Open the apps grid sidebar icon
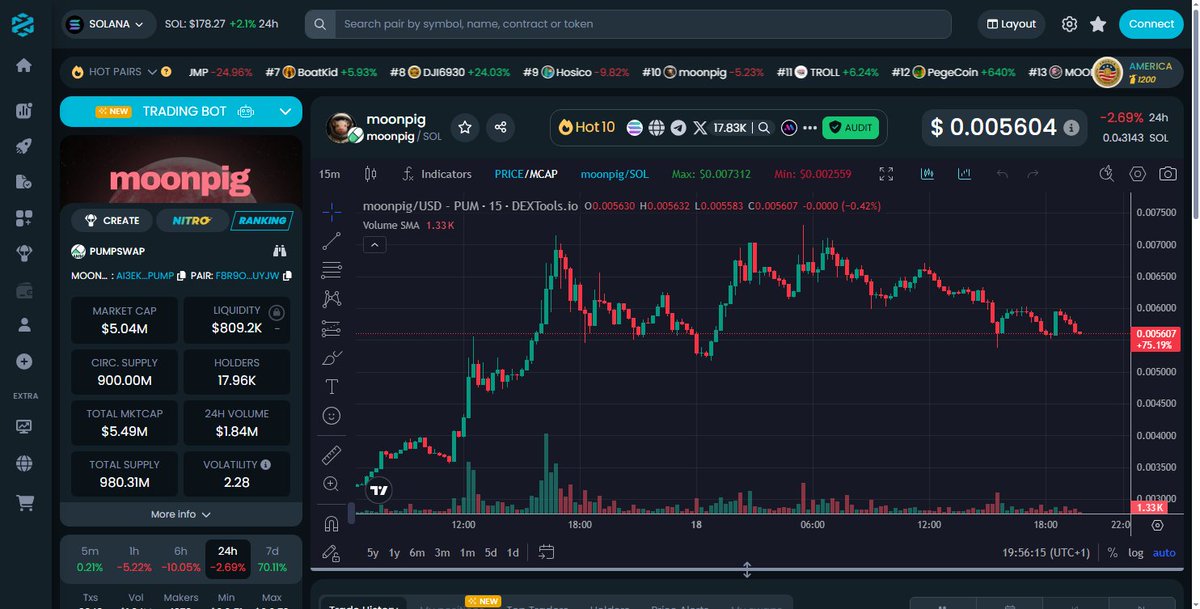Screen dimensions: 1200x609 click(24, 218)
